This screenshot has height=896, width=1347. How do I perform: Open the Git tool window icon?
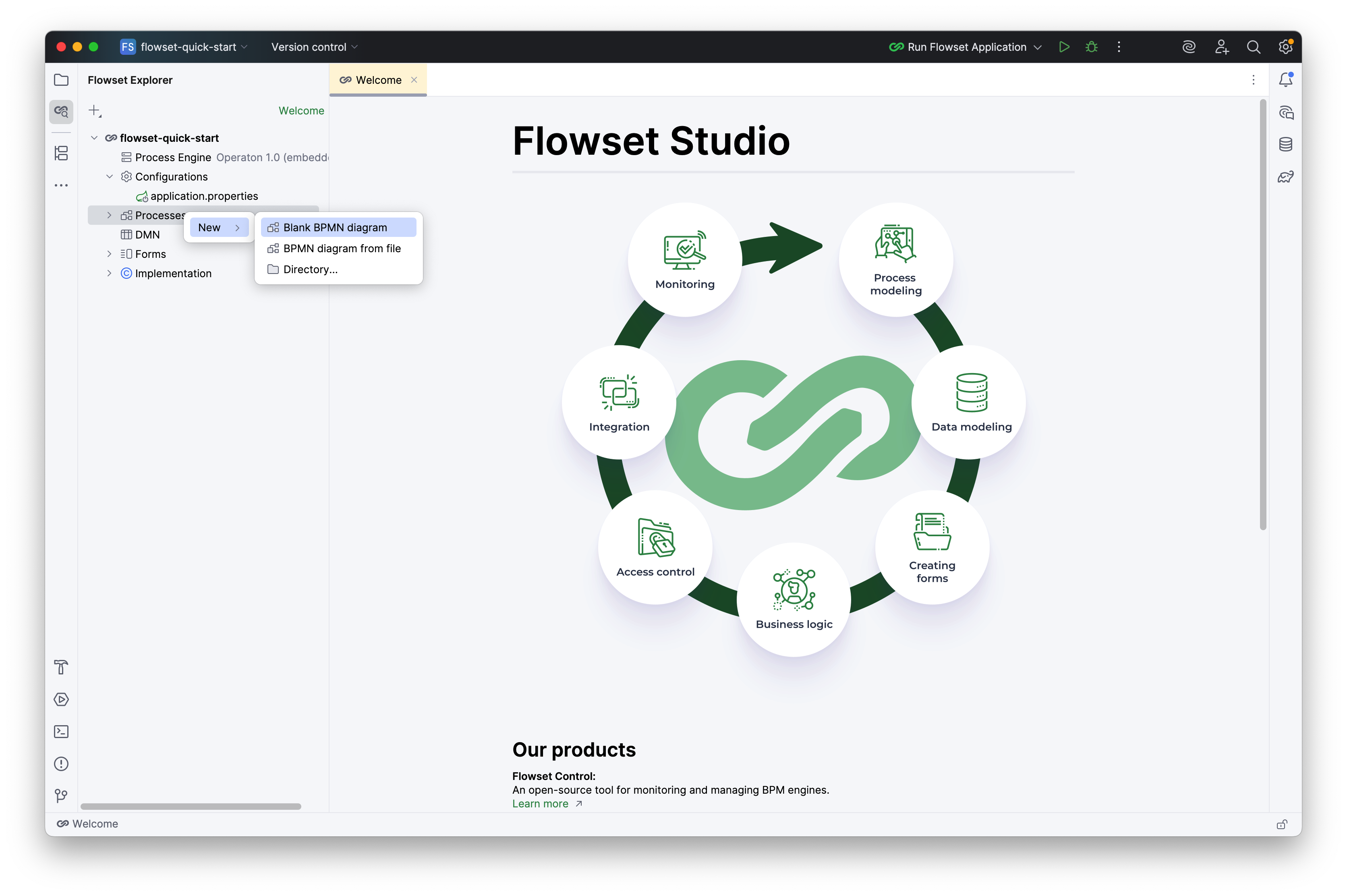click(x=61, y=795)
